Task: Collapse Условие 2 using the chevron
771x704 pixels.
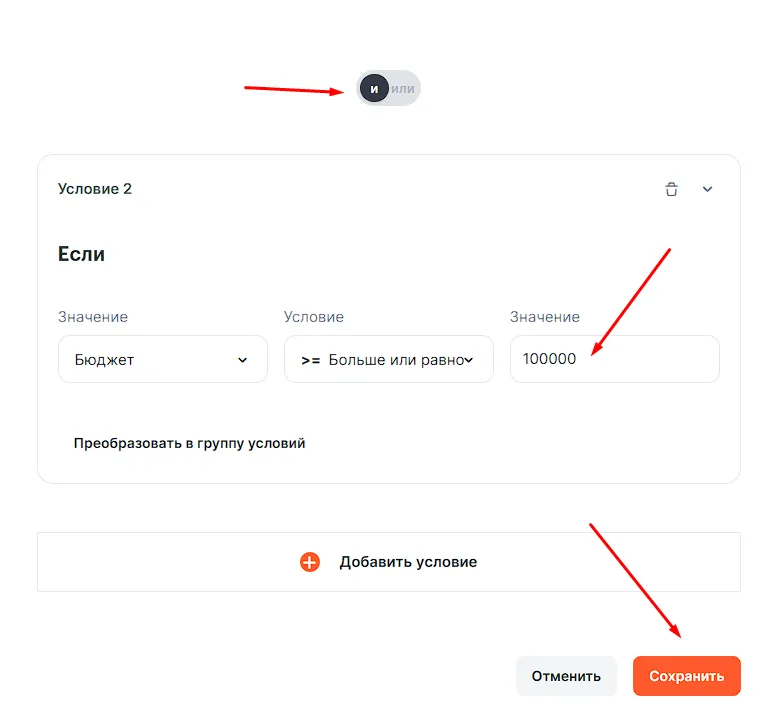Action: coord(708,189)
